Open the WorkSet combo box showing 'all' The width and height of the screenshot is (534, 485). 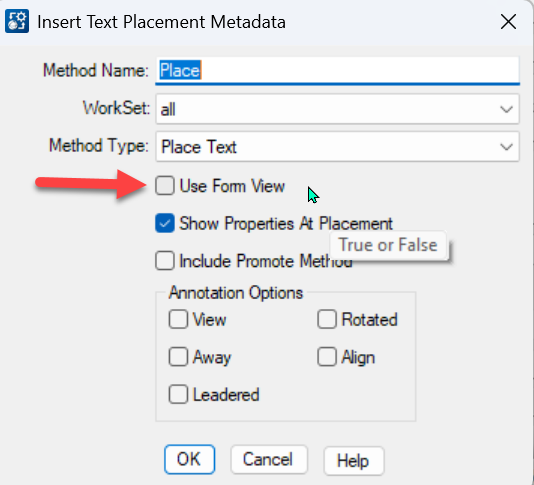tap(337, 109)
